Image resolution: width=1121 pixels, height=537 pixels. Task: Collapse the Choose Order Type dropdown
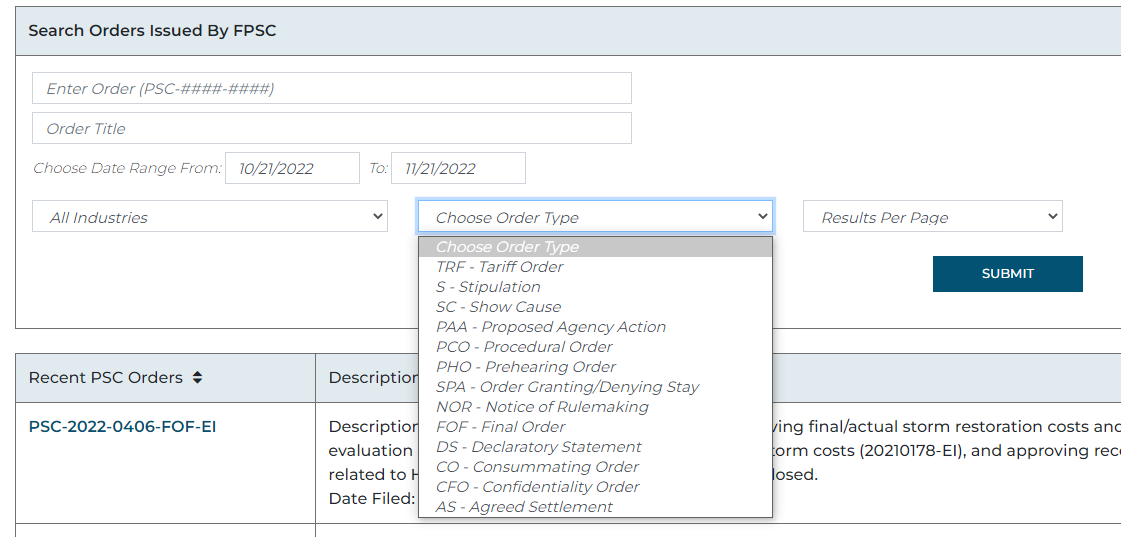click(x=595, y=217)
